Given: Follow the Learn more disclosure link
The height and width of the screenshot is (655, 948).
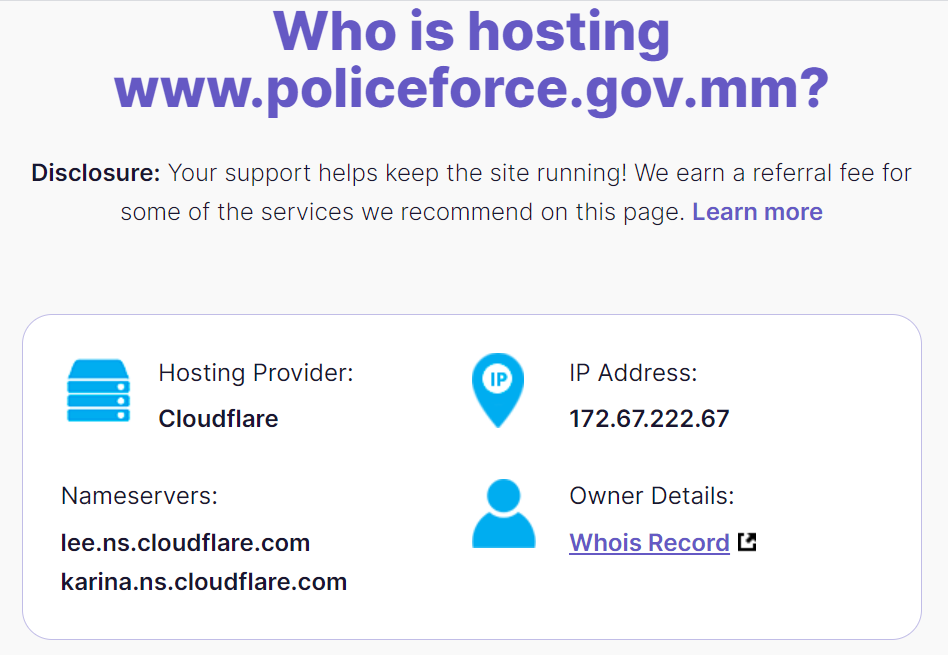Looking at the screenshot, I should point(757,212).
